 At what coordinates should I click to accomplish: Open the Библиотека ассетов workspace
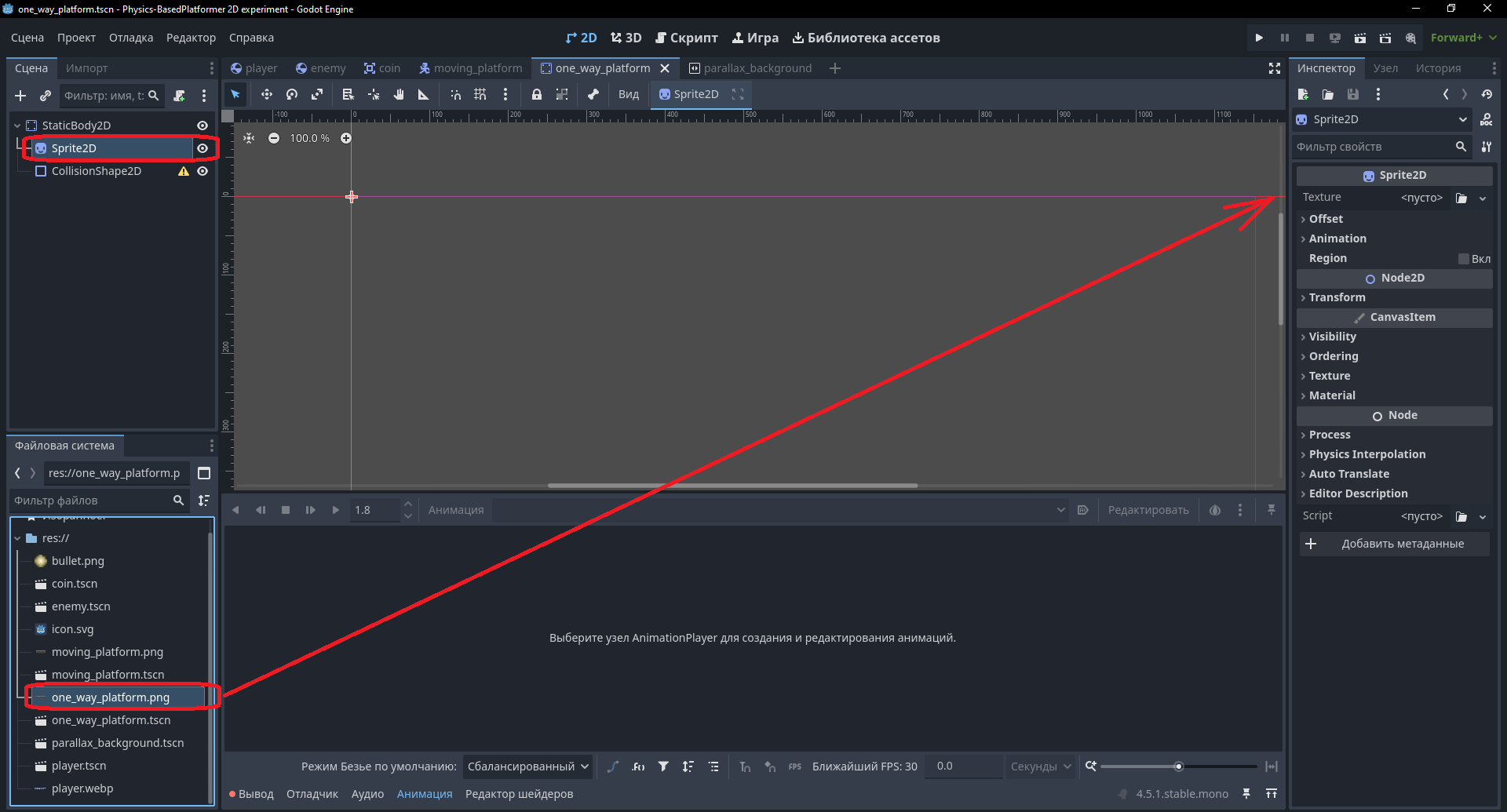tap(866, 38)
